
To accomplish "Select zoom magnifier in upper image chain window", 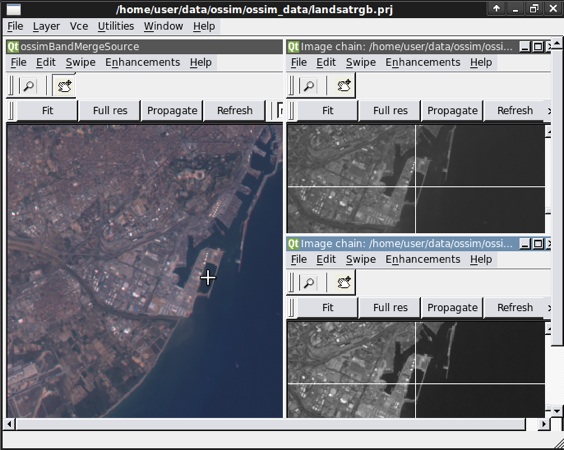I will pyautogui.click(x=309, y=86).
